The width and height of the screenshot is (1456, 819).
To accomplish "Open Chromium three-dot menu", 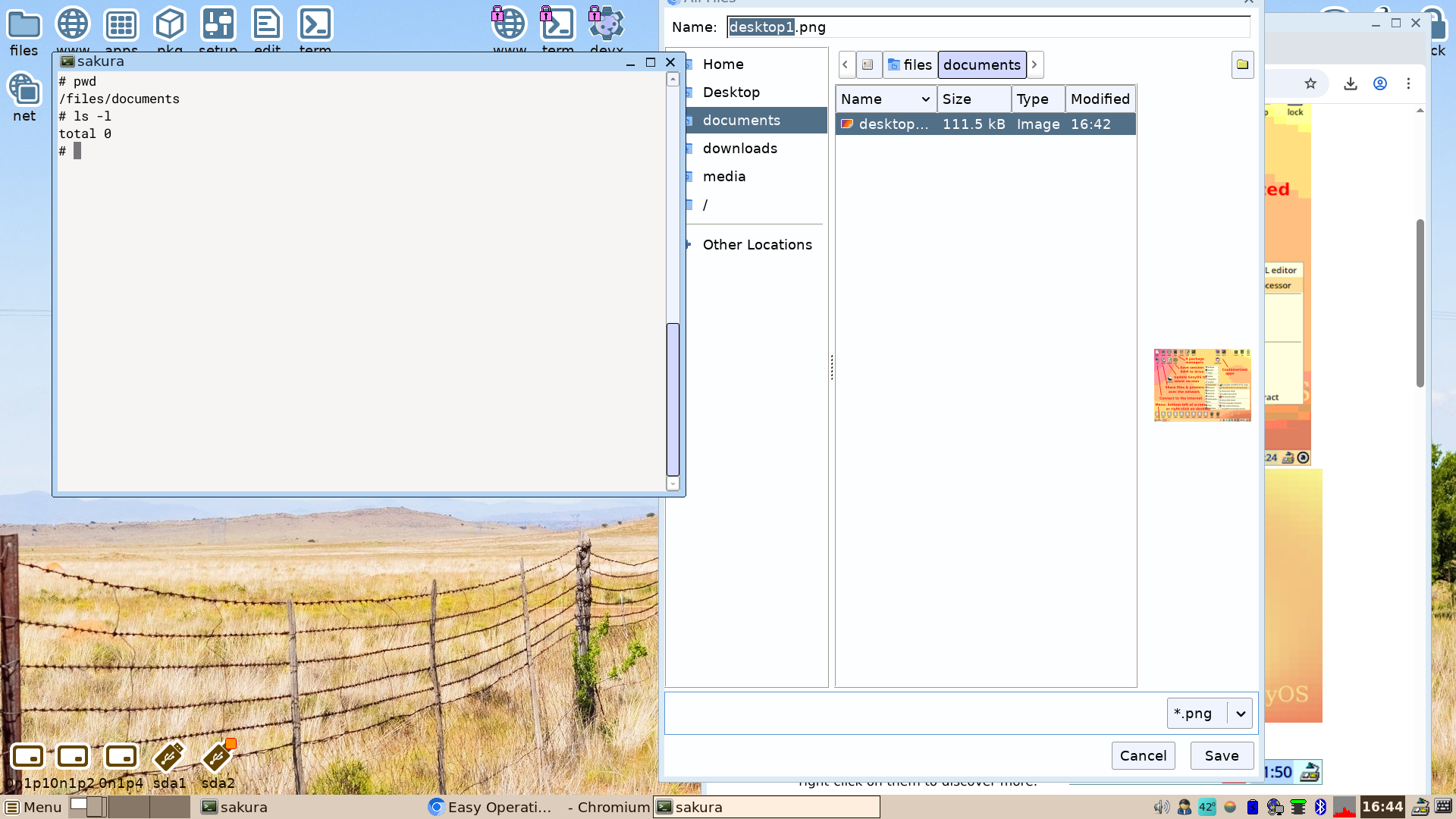I will (1408, 83).
